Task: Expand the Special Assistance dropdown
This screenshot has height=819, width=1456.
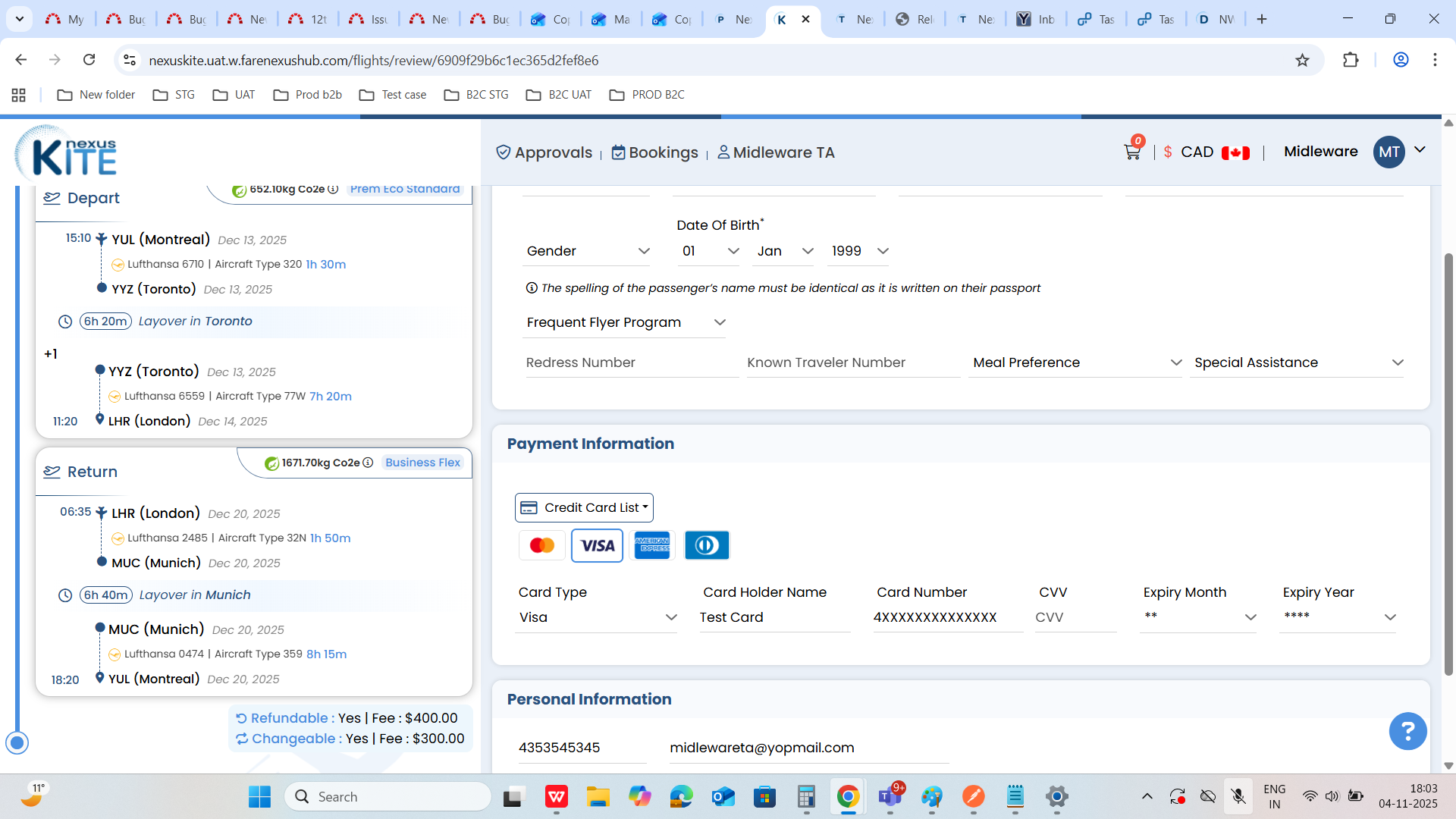Action: (x=1298, y=362)
